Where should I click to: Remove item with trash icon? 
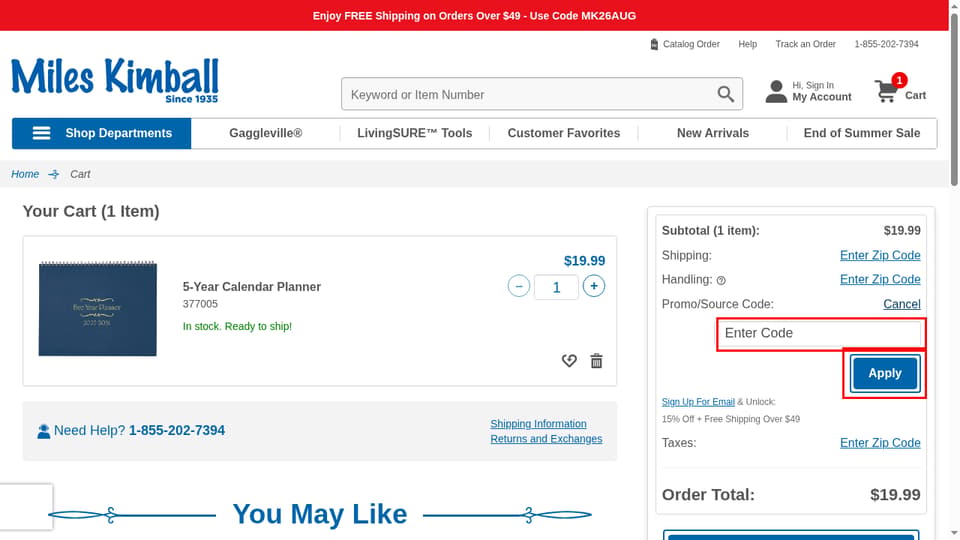[596, 361]
